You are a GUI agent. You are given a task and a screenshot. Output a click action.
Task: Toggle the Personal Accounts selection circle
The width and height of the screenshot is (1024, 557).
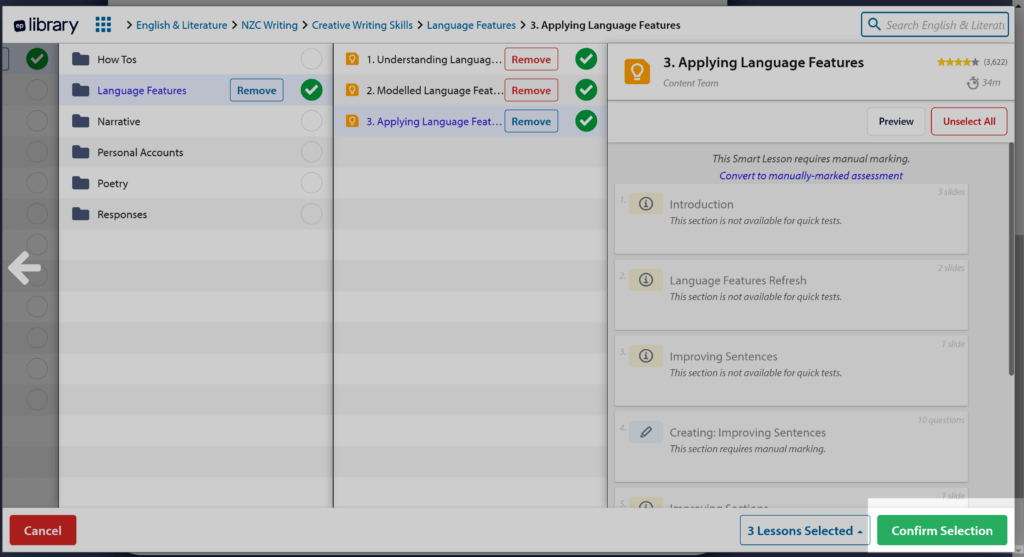click(x=312, y=152)
